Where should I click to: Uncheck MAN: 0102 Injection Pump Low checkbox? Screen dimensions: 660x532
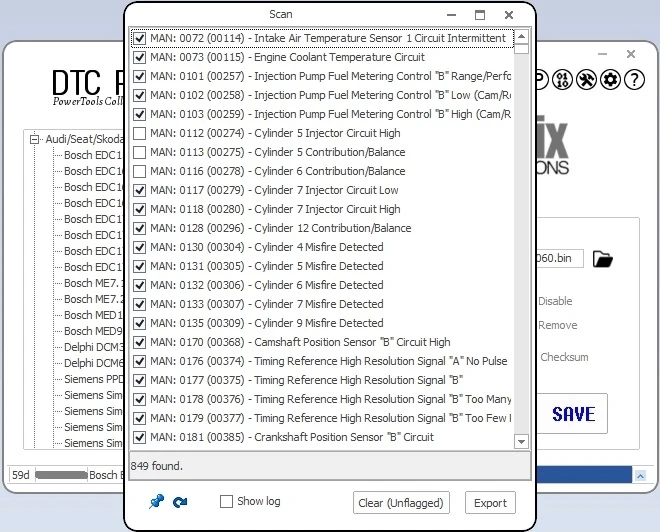pyautogui.click(x=139, y=95)
